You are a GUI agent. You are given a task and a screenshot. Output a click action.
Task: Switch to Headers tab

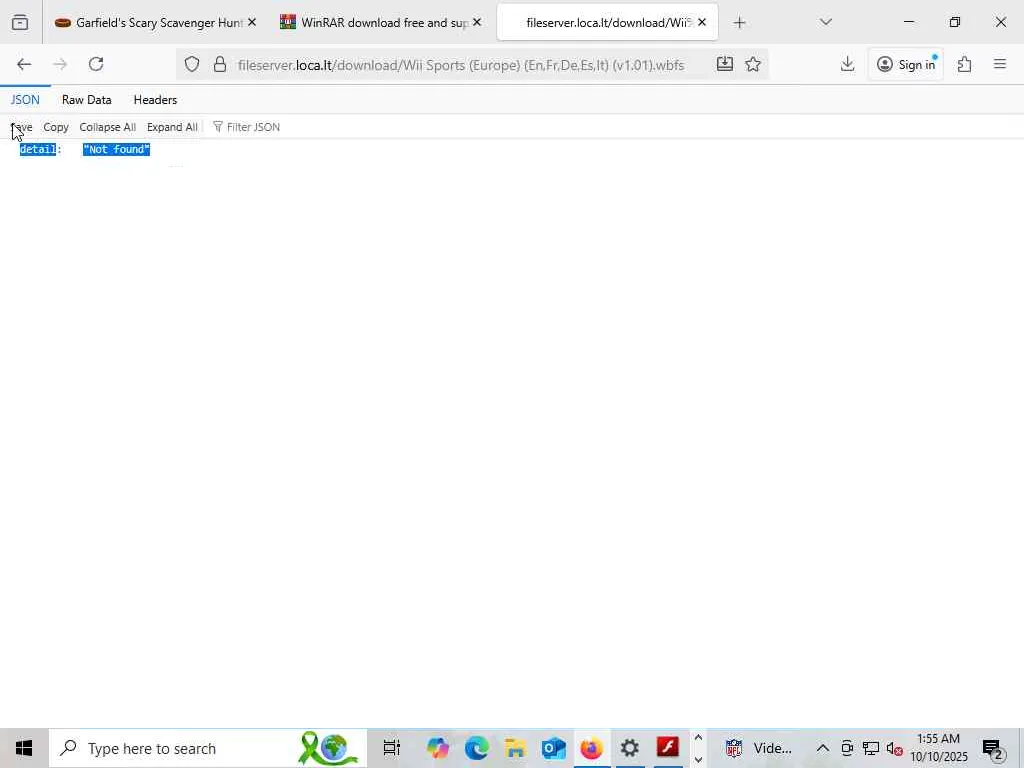pyautogui.click(x=155, y=100)
